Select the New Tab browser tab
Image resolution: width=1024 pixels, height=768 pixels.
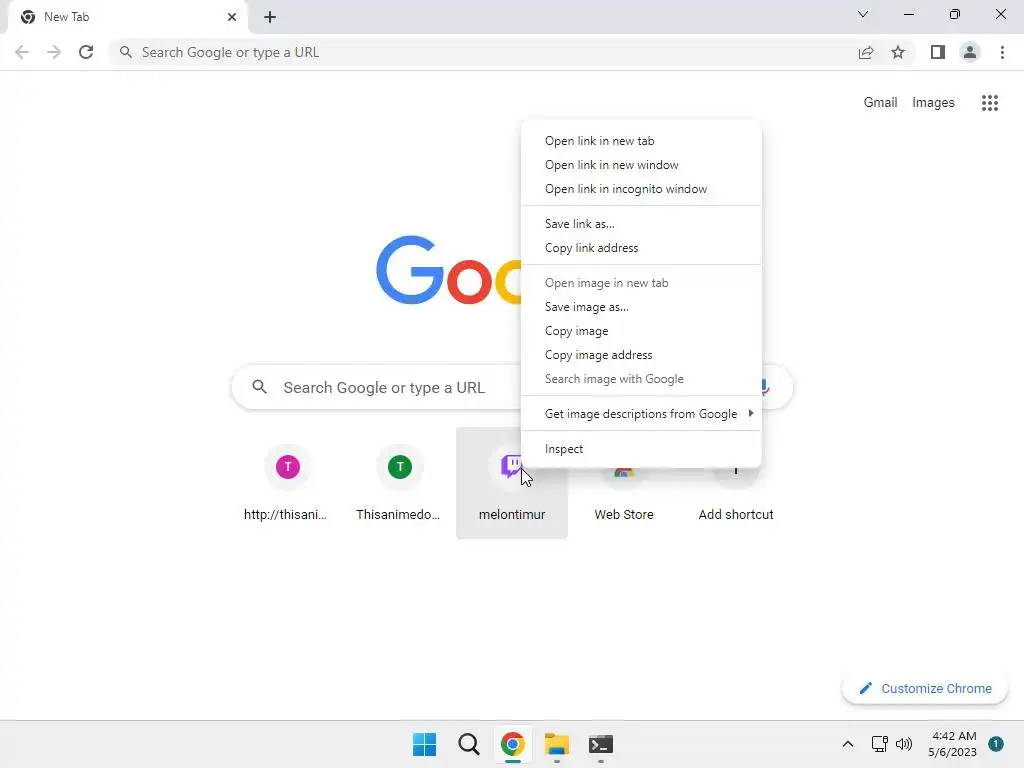(x=128, y=17)
